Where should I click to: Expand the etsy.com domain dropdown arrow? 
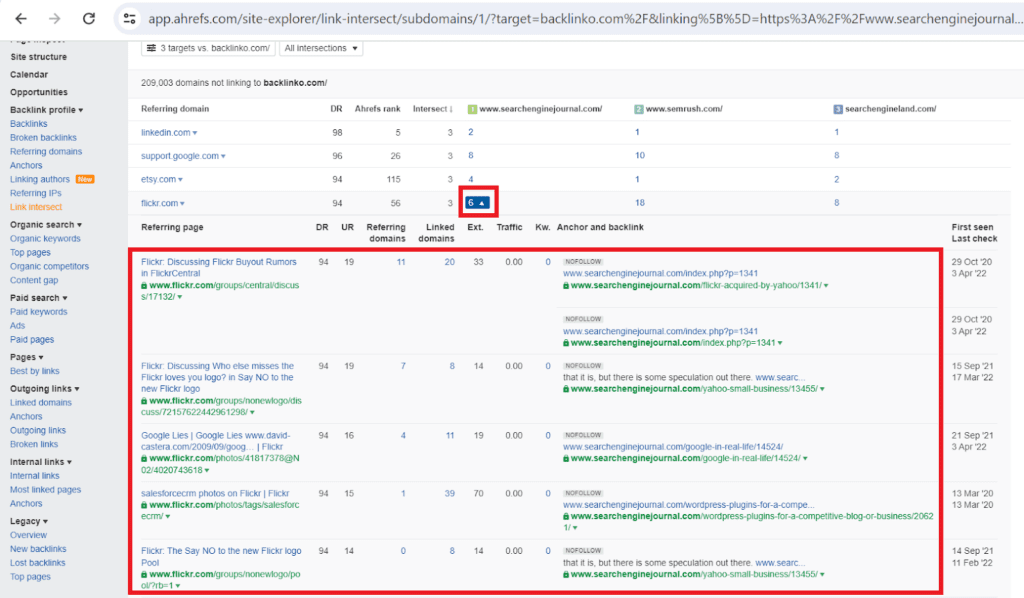point(180,180)
